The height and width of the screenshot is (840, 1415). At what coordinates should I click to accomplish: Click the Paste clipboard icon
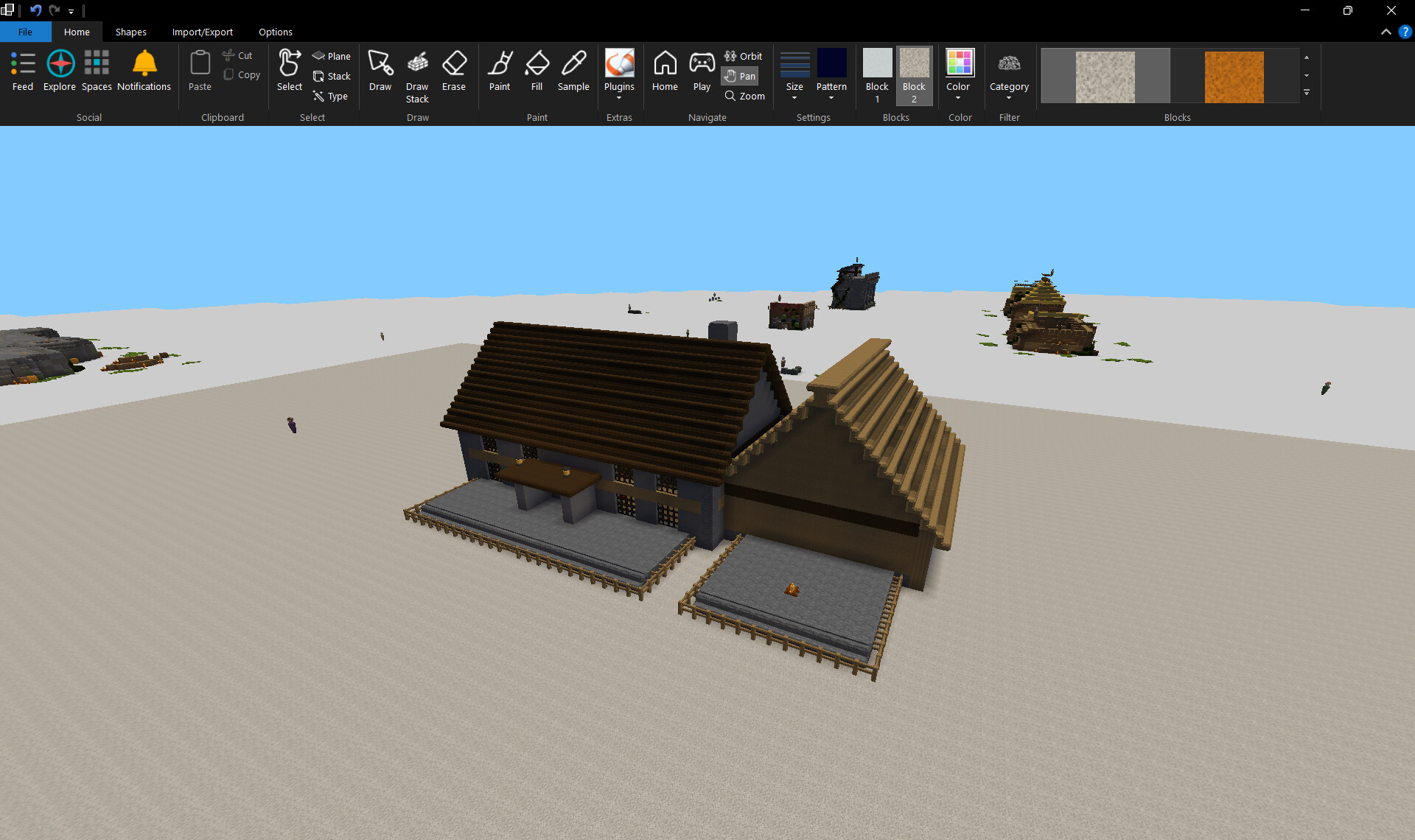[x=200, y=71]
